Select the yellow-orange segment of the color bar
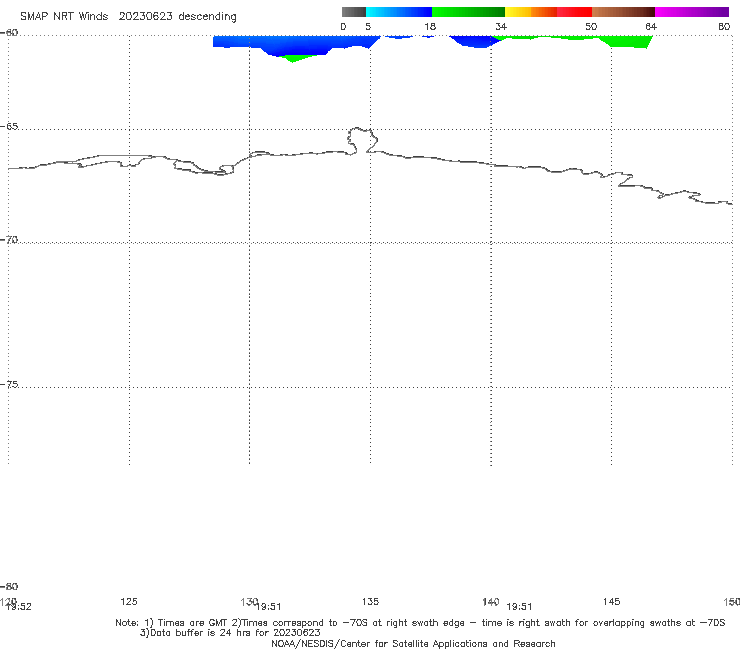 coord(531,12)
